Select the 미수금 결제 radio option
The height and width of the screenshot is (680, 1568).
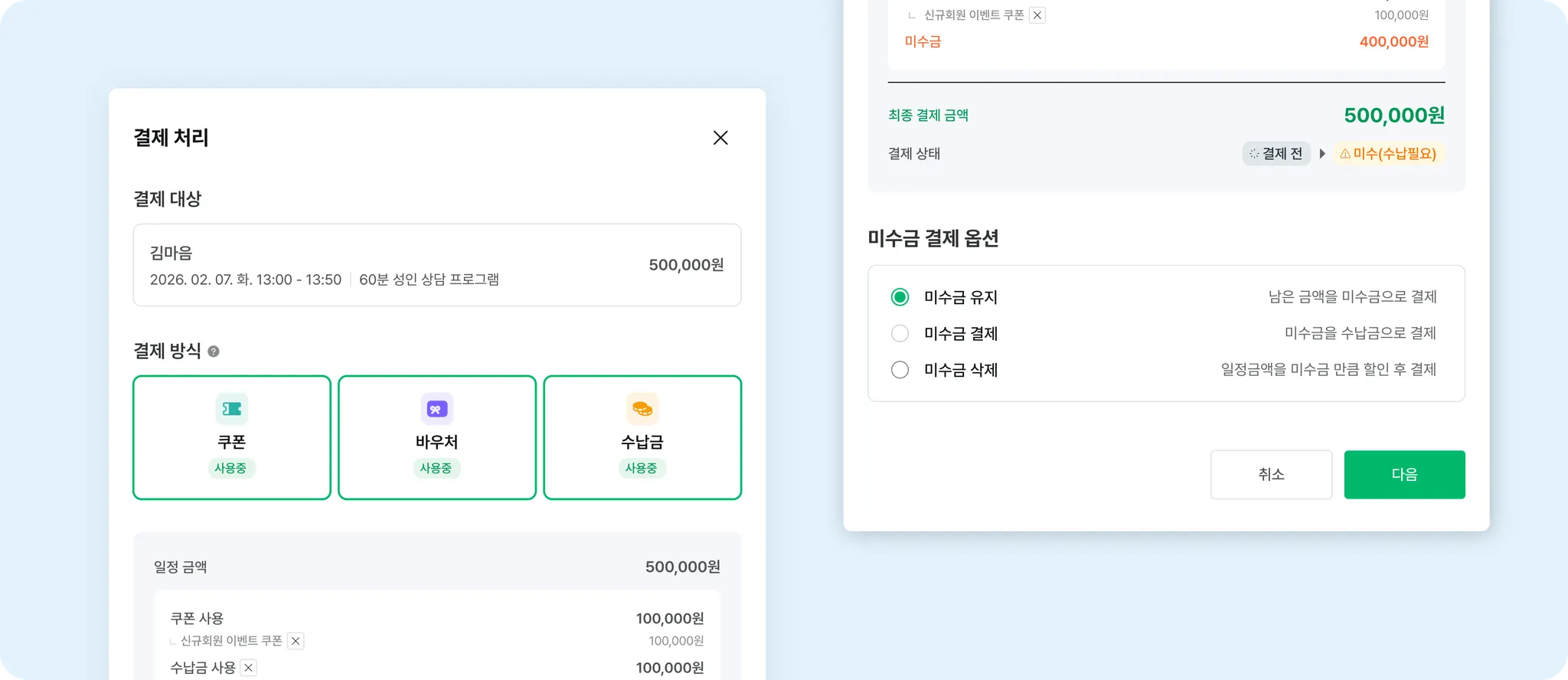(x=900, y=334)
